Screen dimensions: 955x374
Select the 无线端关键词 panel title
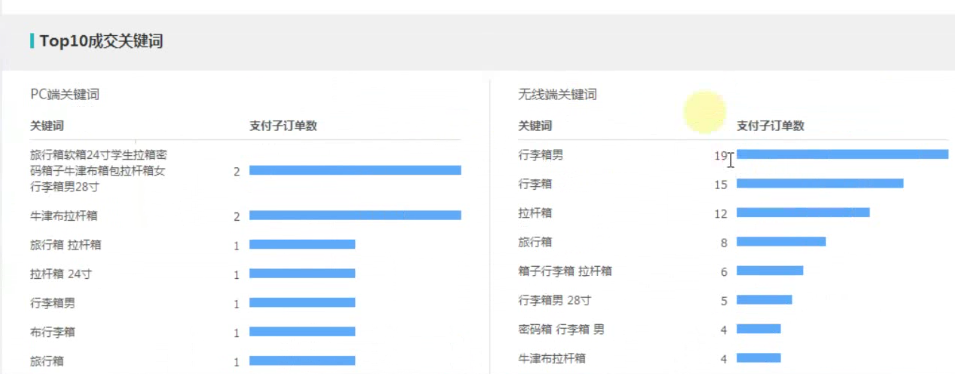point(557,94)
